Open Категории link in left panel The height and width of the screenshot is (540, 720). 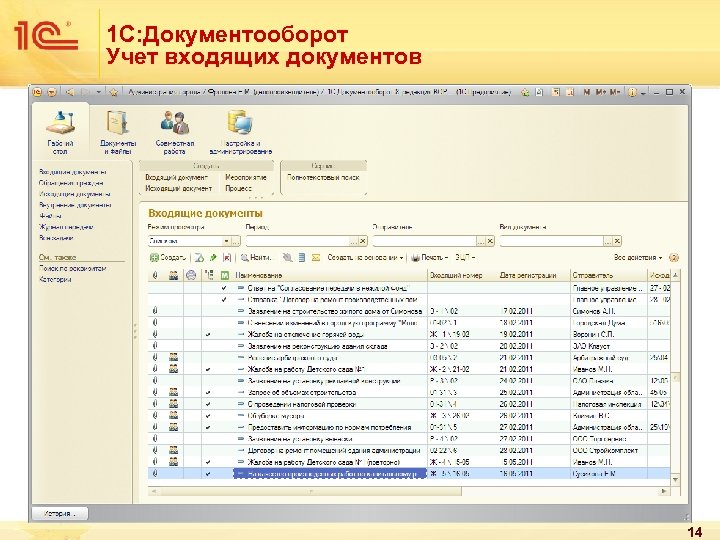(55, 279)
